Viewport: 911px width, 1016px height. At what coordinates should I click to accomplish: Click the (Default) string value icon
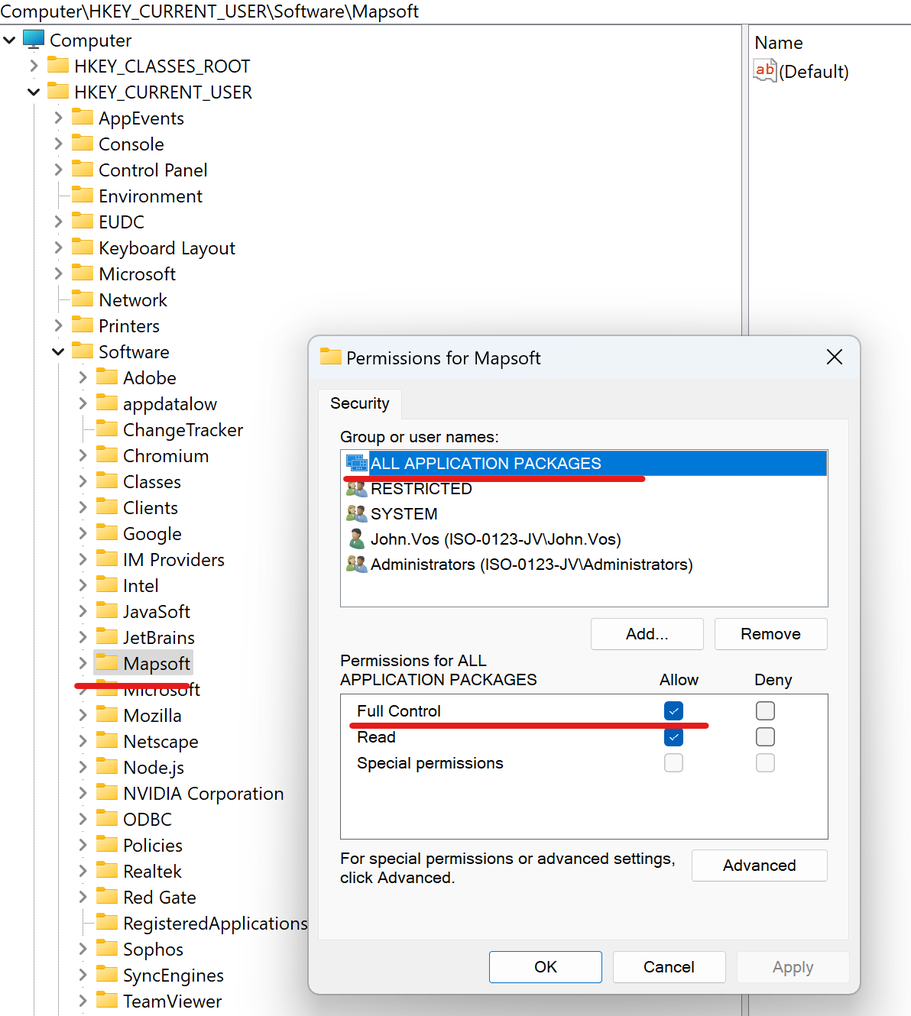click(x=765, y=71)
